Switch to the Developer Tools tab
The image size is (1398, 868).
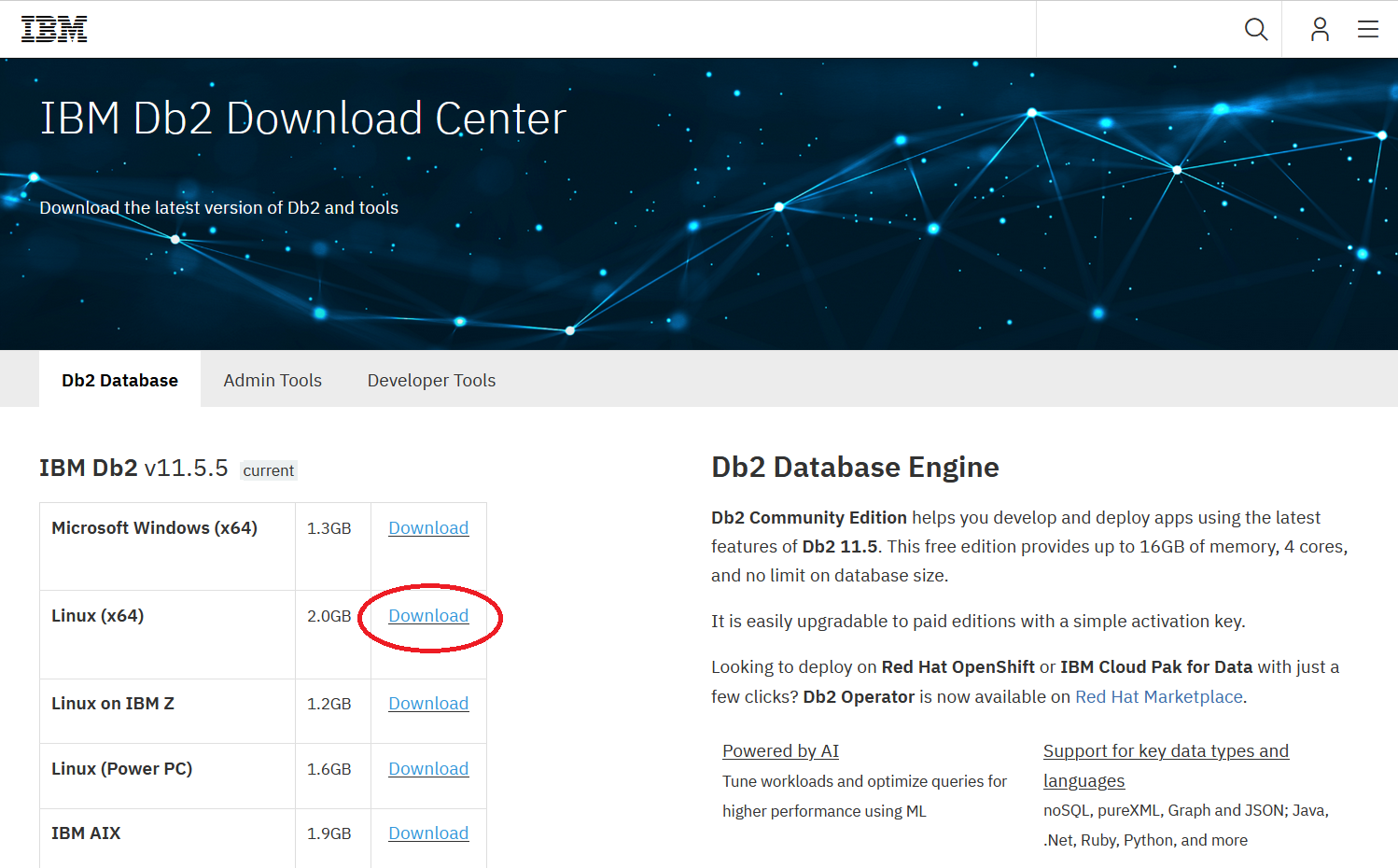431,380
